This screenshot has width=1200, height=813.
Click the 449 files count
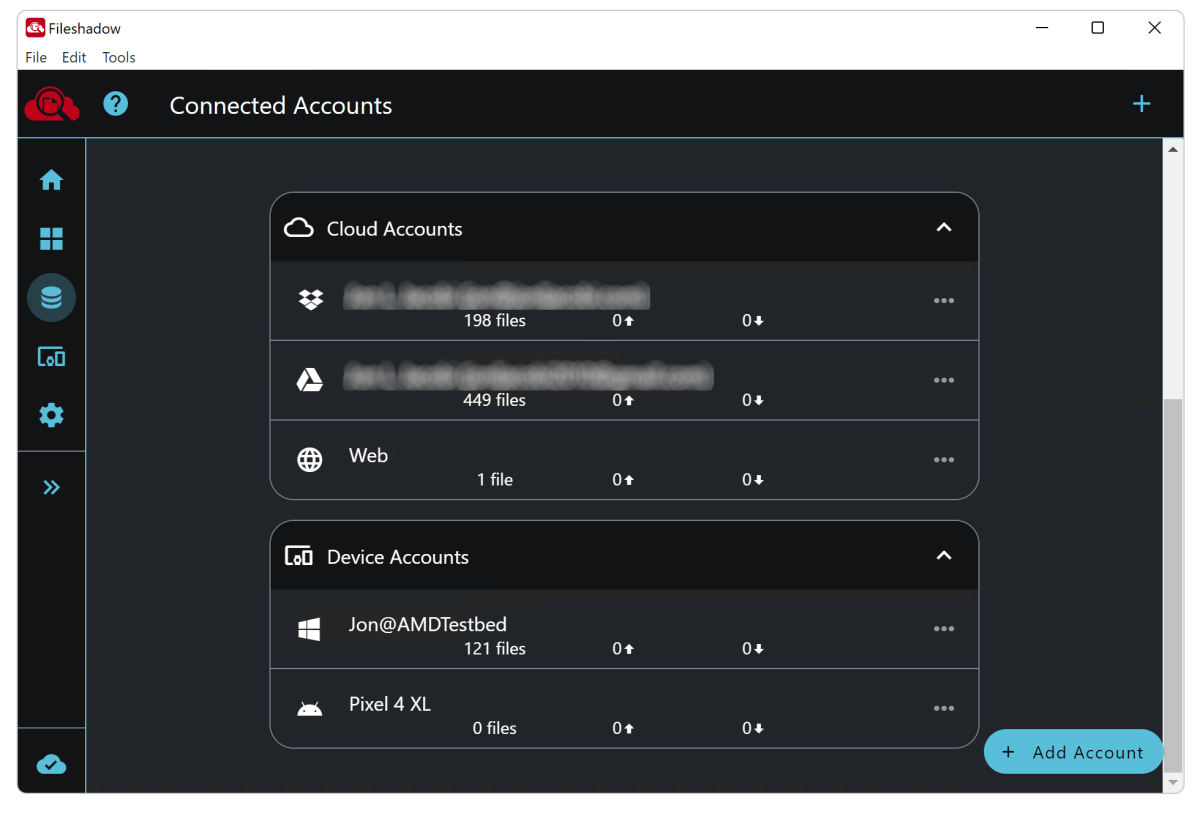[x=494, y=400]
